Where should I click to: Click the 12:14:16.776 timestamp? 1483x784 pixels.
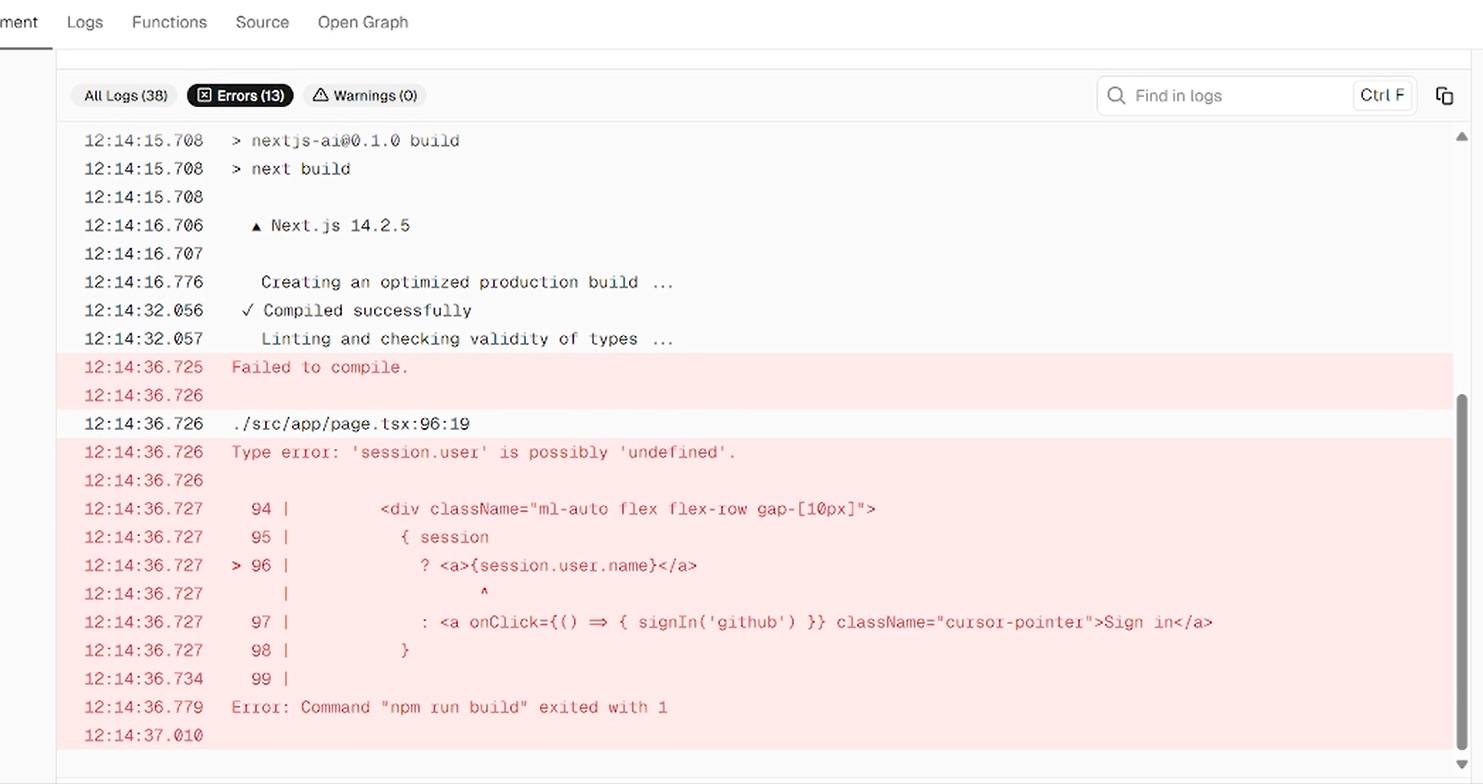click(143, 282)
